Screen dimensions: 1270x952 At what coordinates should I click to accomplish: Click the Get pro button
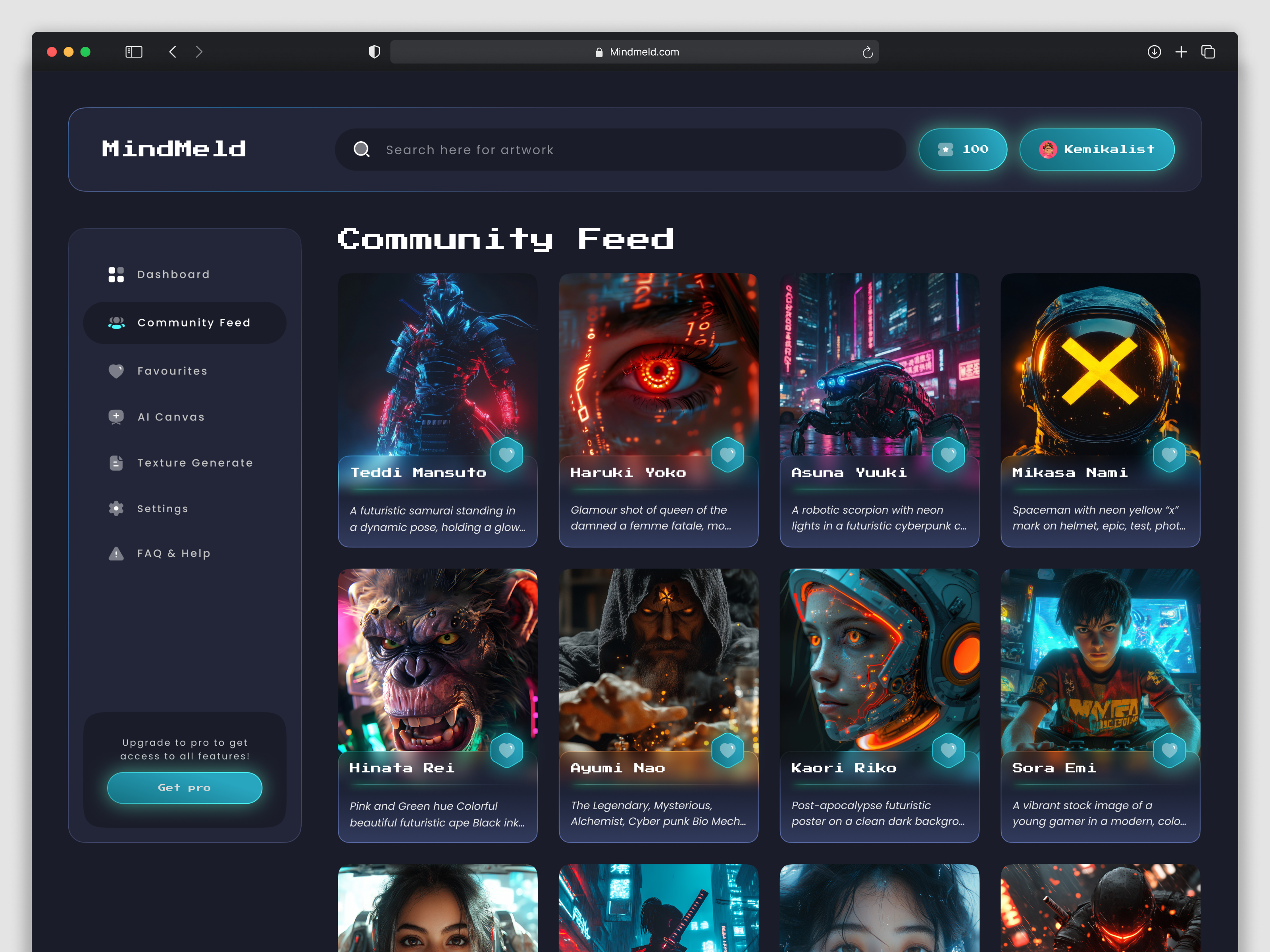tap(185, 788)
